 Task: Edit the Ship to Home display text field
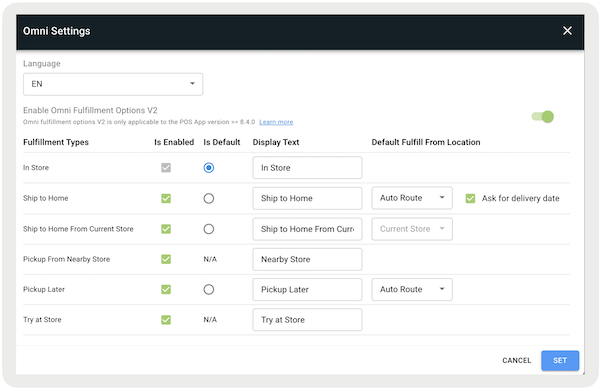pyautogui.click(x=307, y=198)
